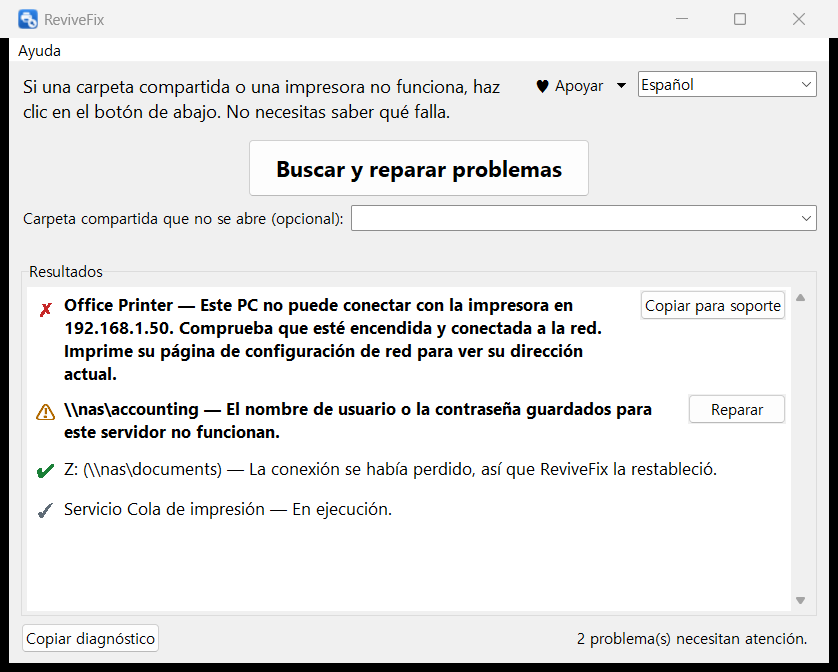
Task: Click the intro text 'Si una carpeta compartida...'
Action: (x=261, y=99)
